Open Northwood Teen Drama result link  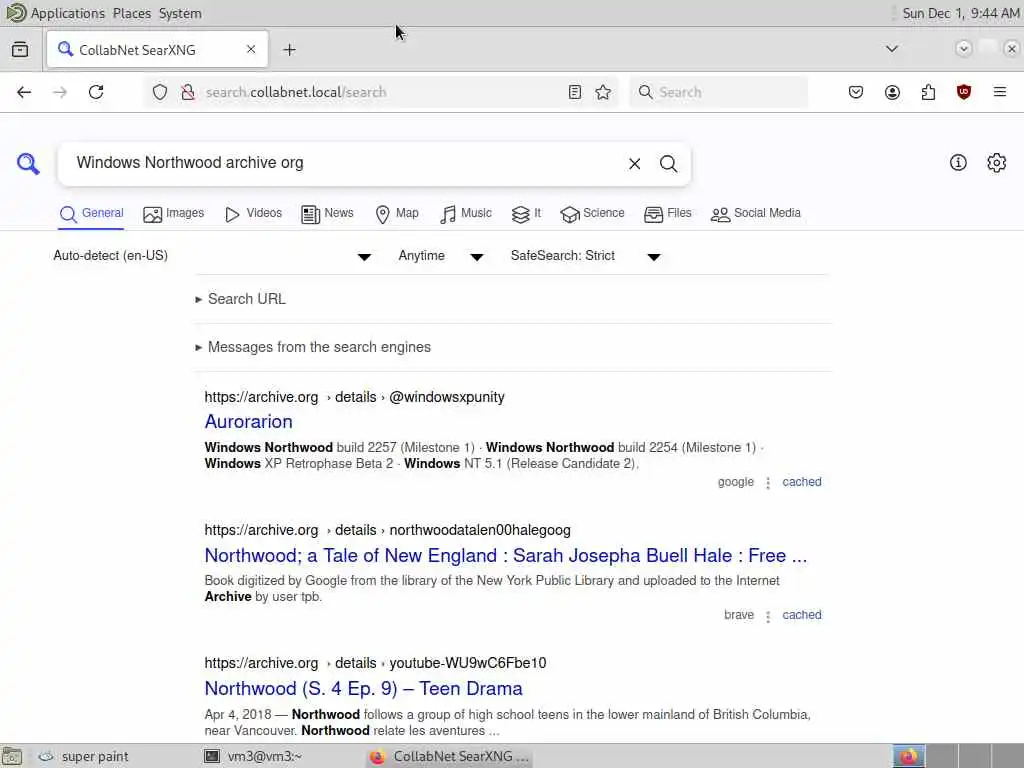click(x=364, y=689)
